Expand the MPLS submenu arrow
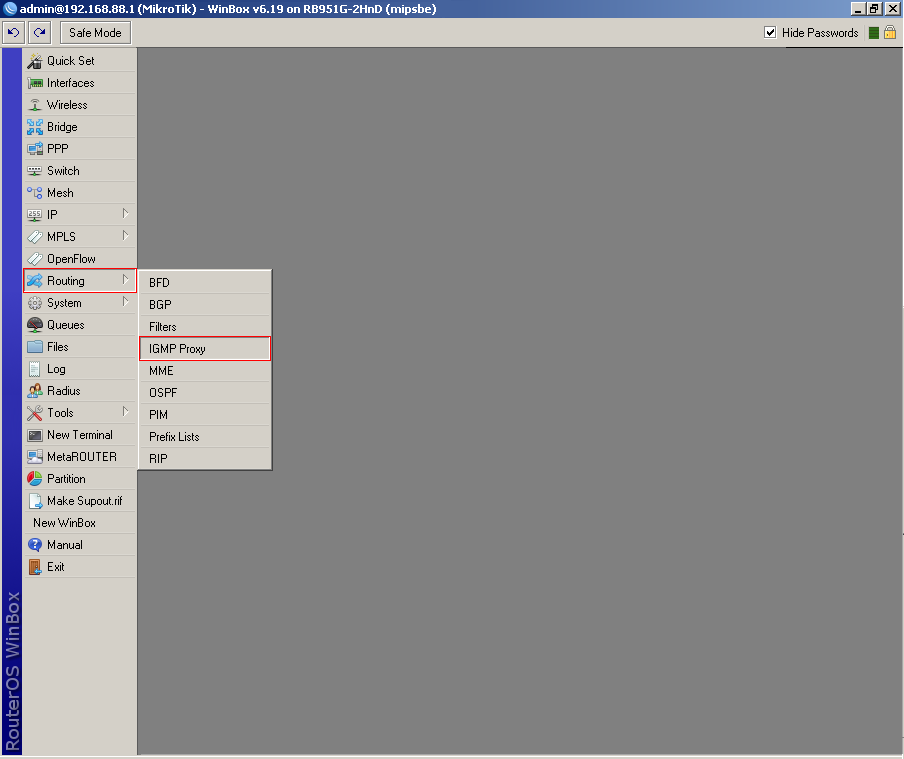Image resolution: width=904 pixels, height=759 pixels. click(x=125, y=236)
